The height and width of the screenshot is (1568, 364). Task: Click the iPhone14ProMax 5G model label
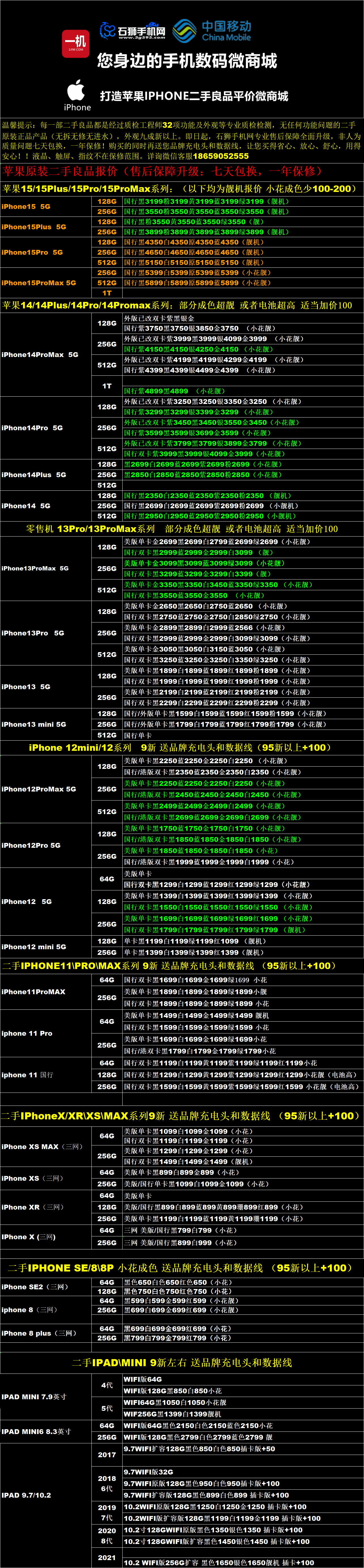[40, 354]
